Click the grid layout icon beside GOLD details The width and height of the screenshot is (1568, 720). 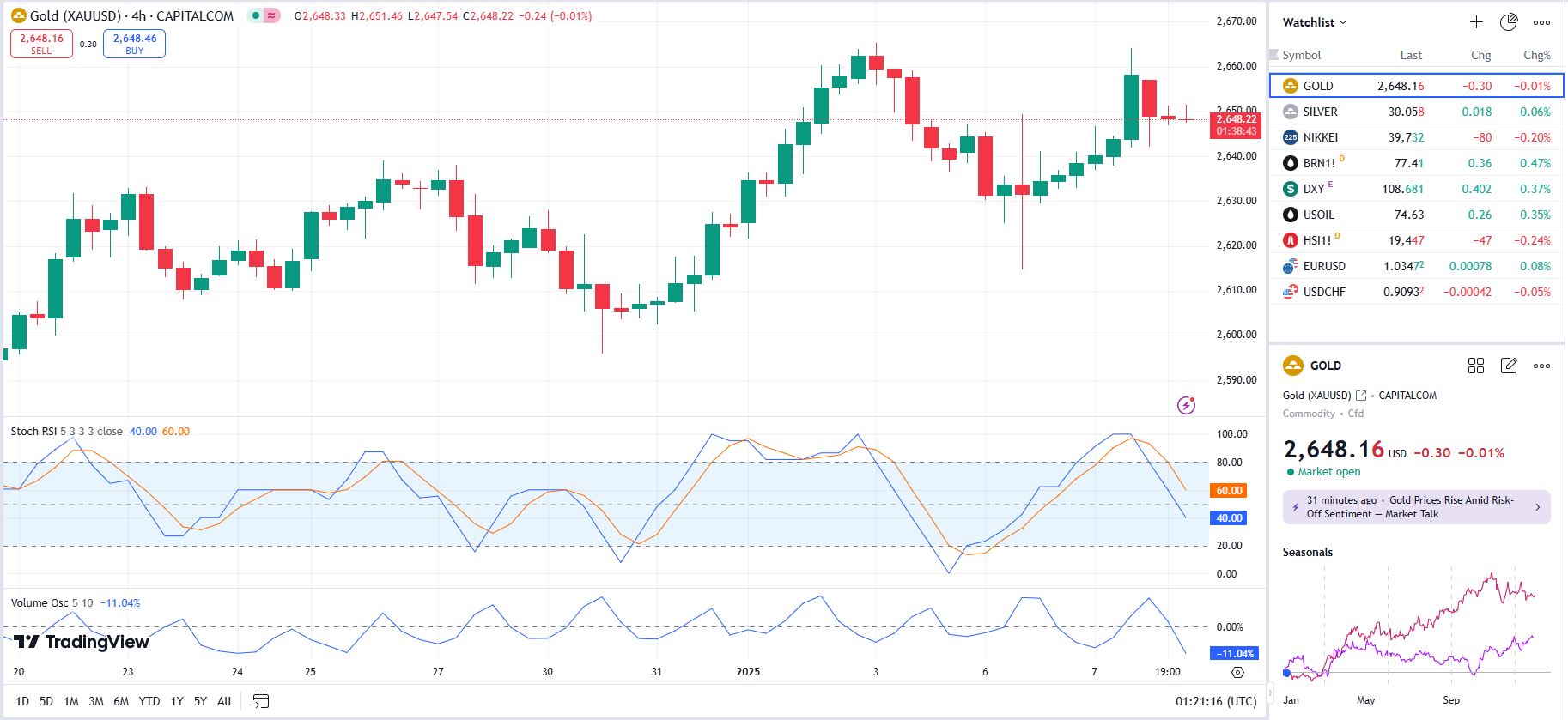pos(1476,366)
